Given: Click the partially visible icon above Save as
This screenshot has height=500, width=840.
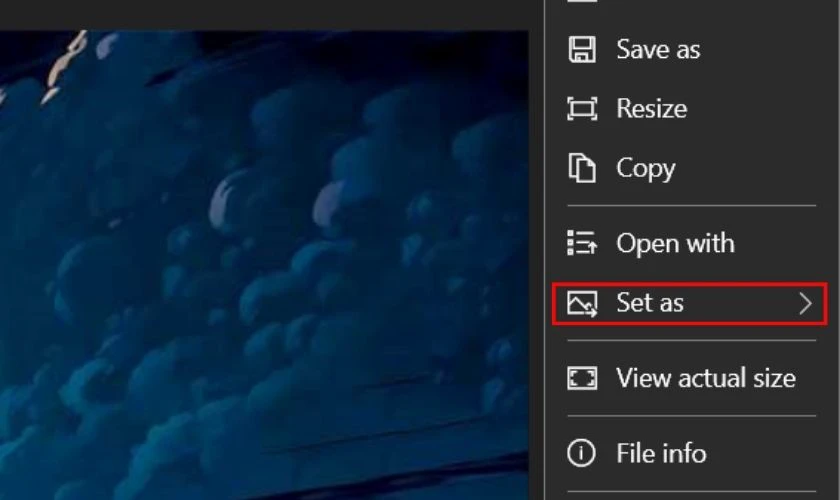Looking at the screenshot, I should [582, 1].
